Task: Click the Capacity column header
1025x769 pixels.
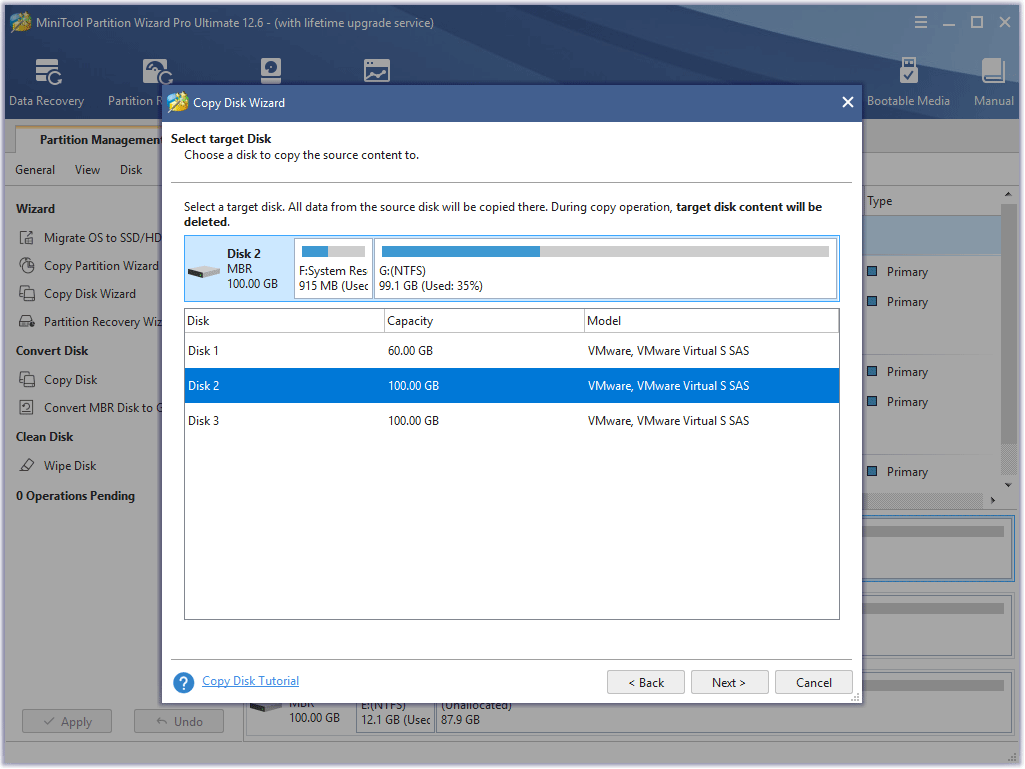Action: pyautogui.click(x=484, y=321)
